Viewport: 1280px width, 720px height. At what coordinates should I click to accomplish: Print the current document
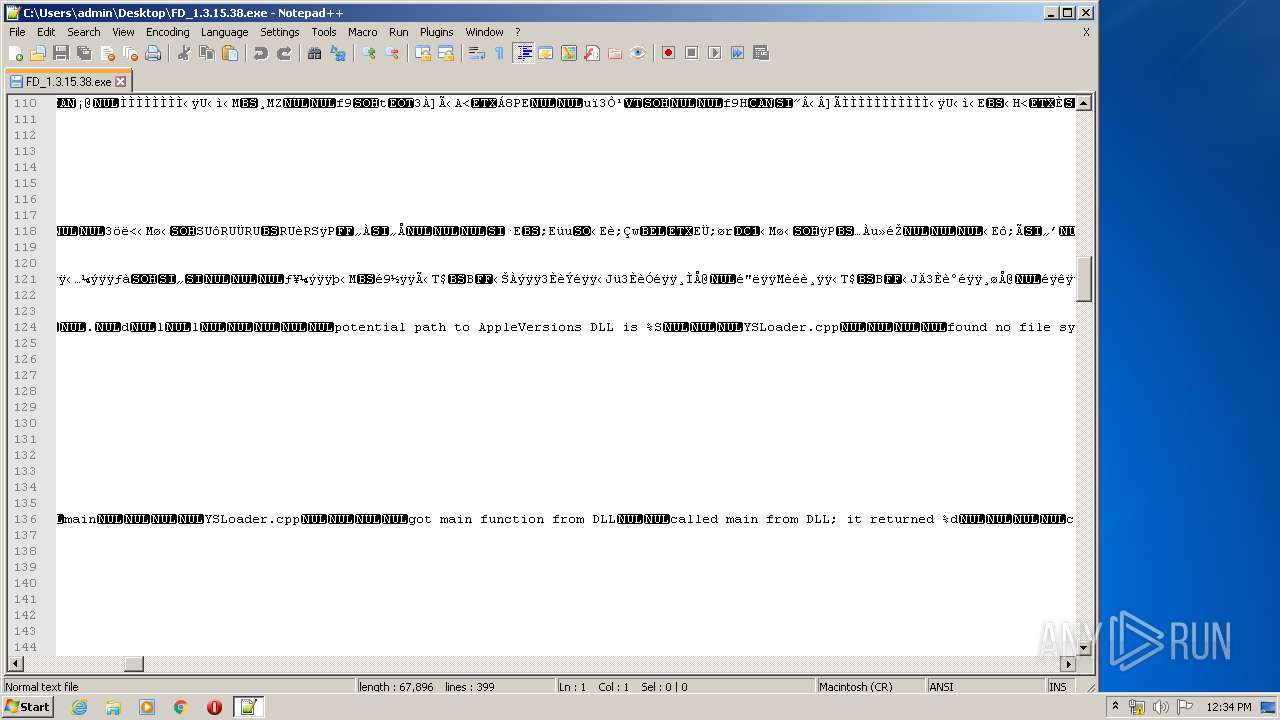pyautogui.click(x=153, y=53)
